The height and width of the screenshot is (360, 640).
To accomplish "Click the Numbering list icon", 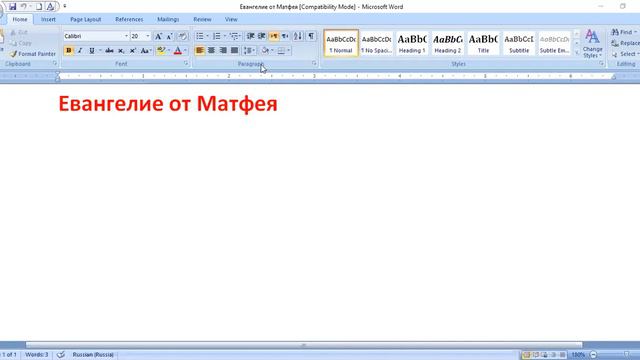I will [x=217, y=36].
